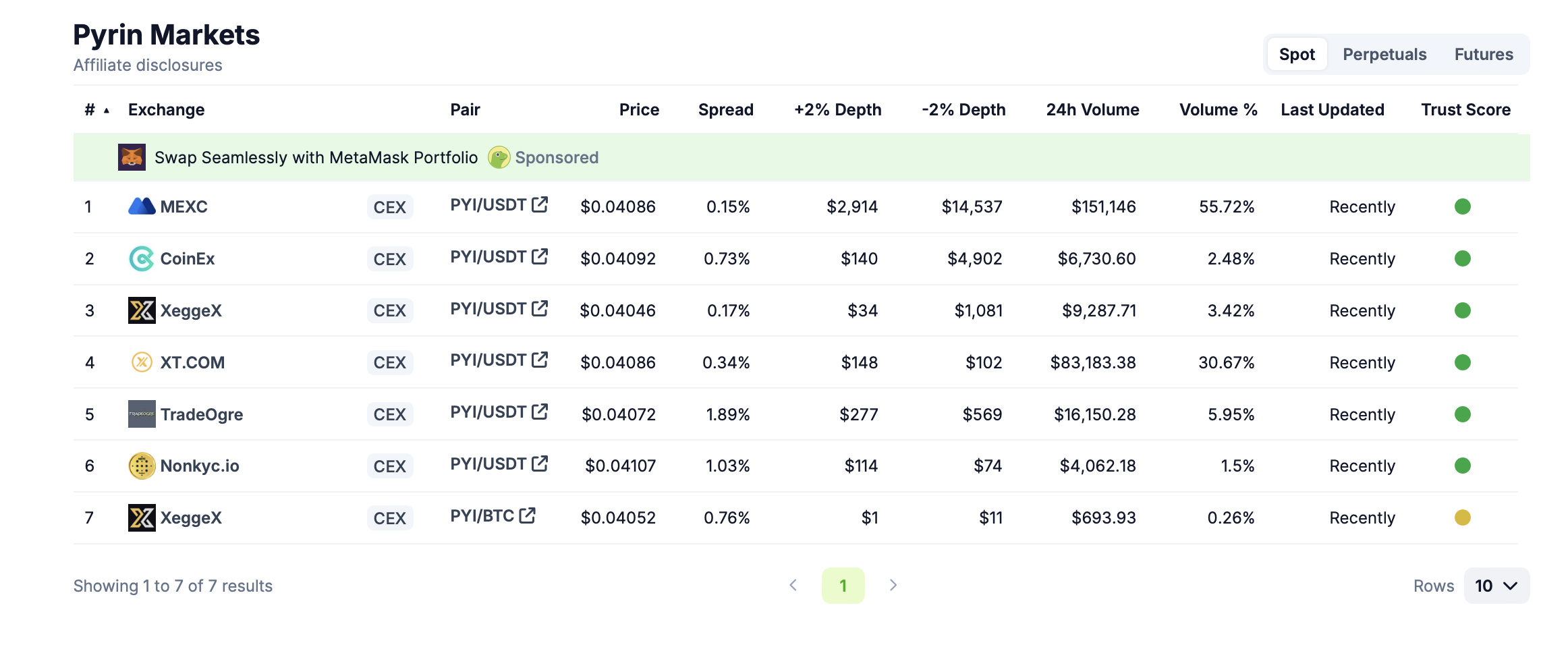This screenshot has width=1568, height=645.
Task: Click page number 1 in pagination
Action: click(x=843, y=586)
